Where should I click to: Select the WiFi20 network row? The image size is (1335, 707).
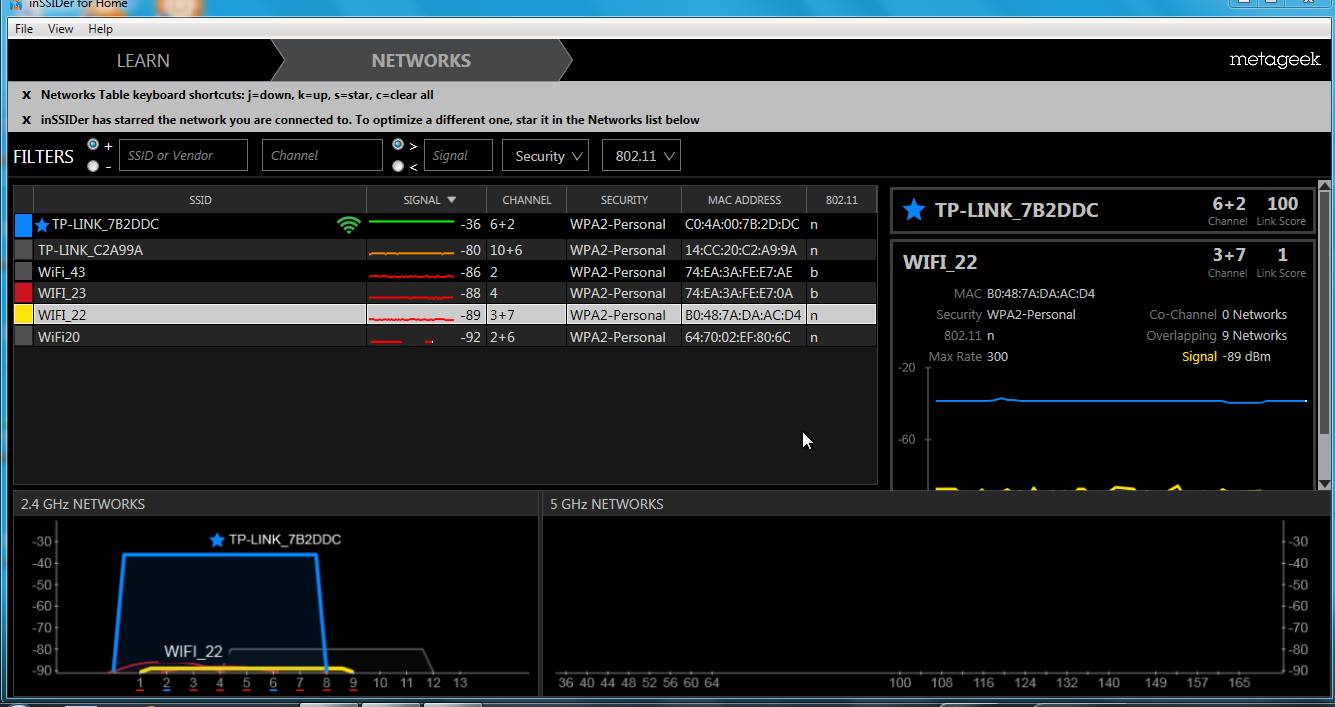445,337
